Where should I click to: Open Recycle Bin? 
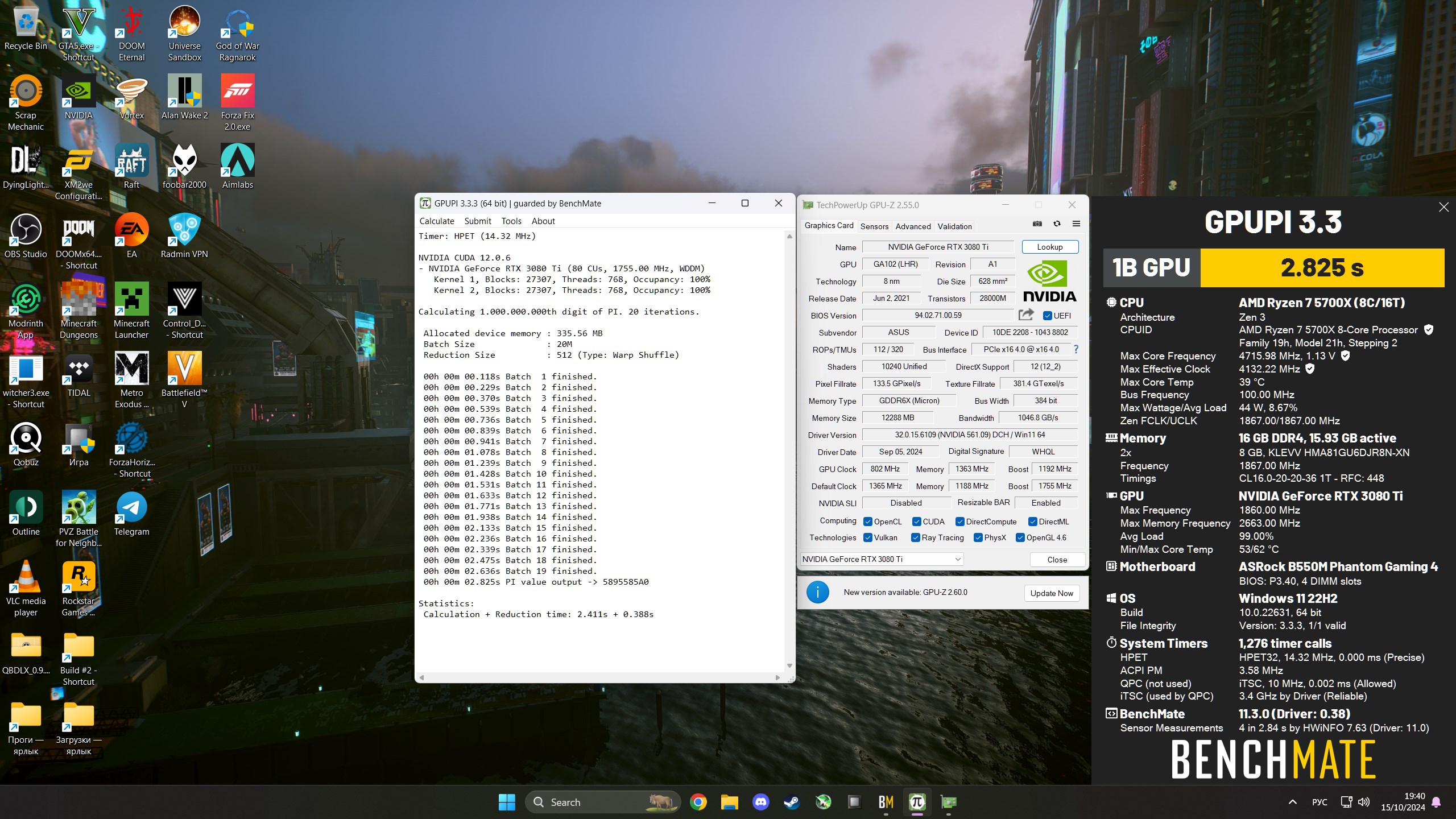click(x=26, y=27)
